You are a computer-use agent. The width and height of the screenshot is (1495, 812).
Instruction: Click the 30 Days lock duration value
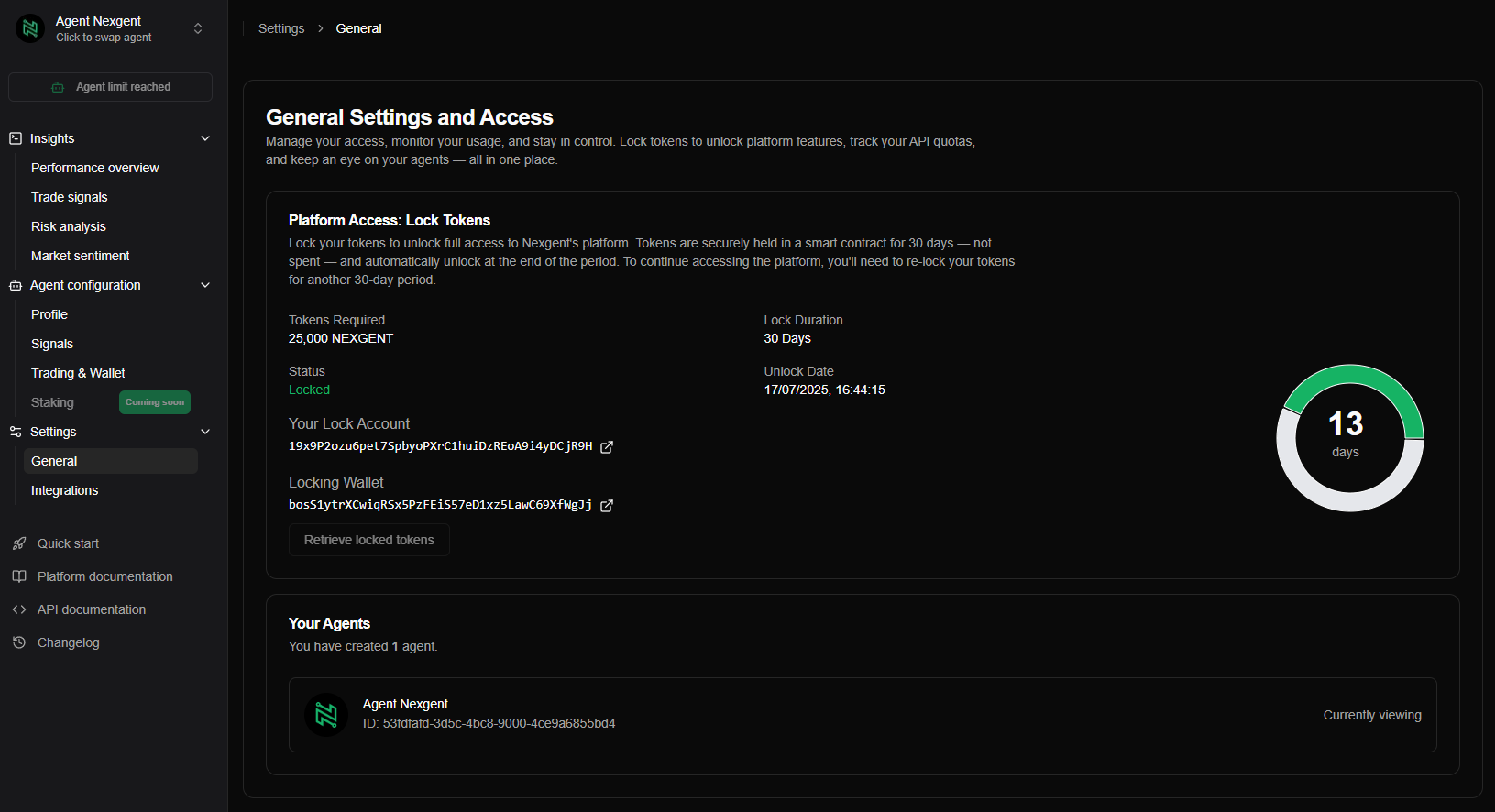(x=787, y=338)
